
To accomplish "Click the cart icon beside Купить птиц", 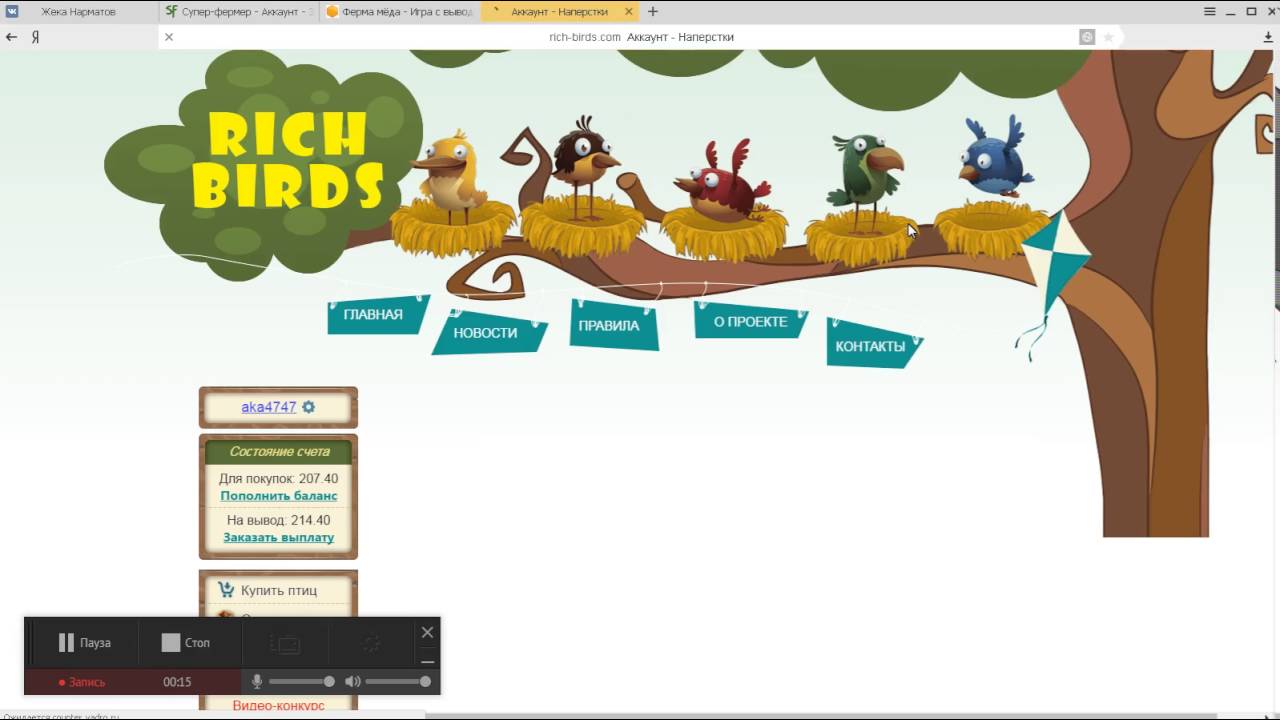I will coord(226,590).
